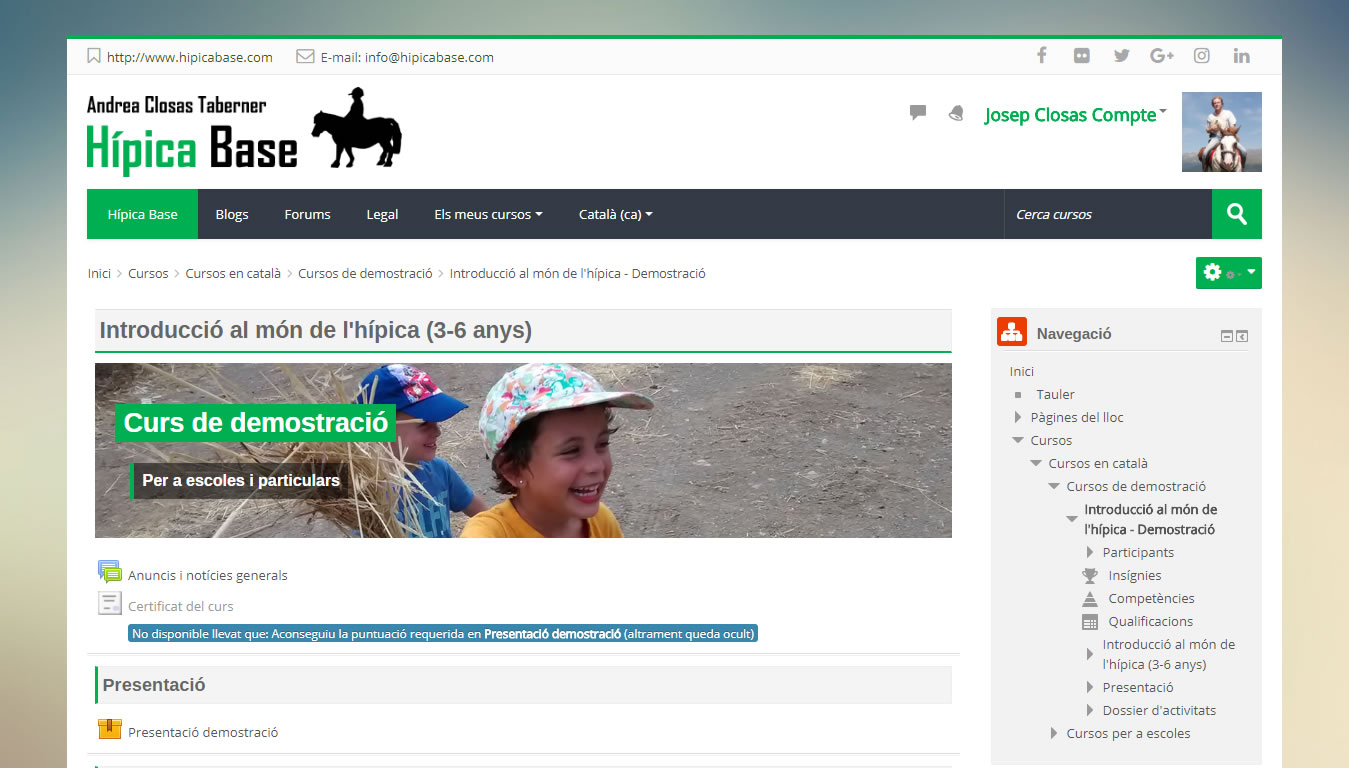Click the Twitter icon in top bar

(1121, 56)
